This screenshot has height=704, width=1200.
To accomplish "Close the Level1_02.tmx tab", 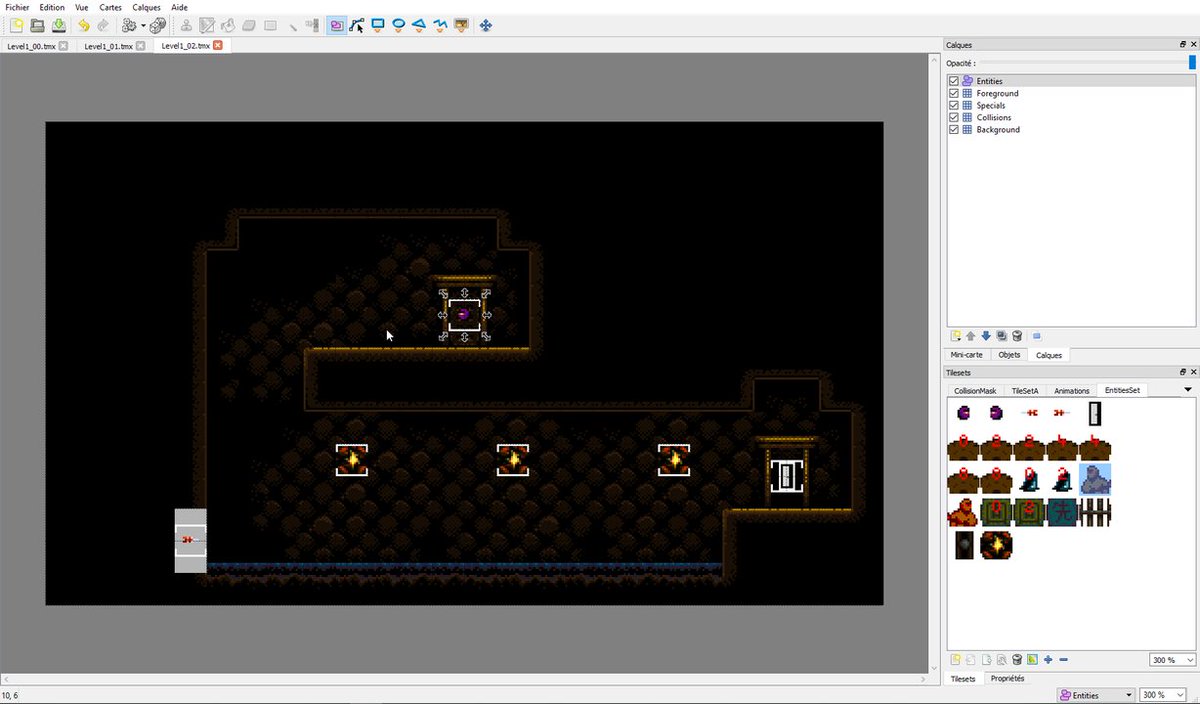I will pyautogui.click(x=217, y=45).
